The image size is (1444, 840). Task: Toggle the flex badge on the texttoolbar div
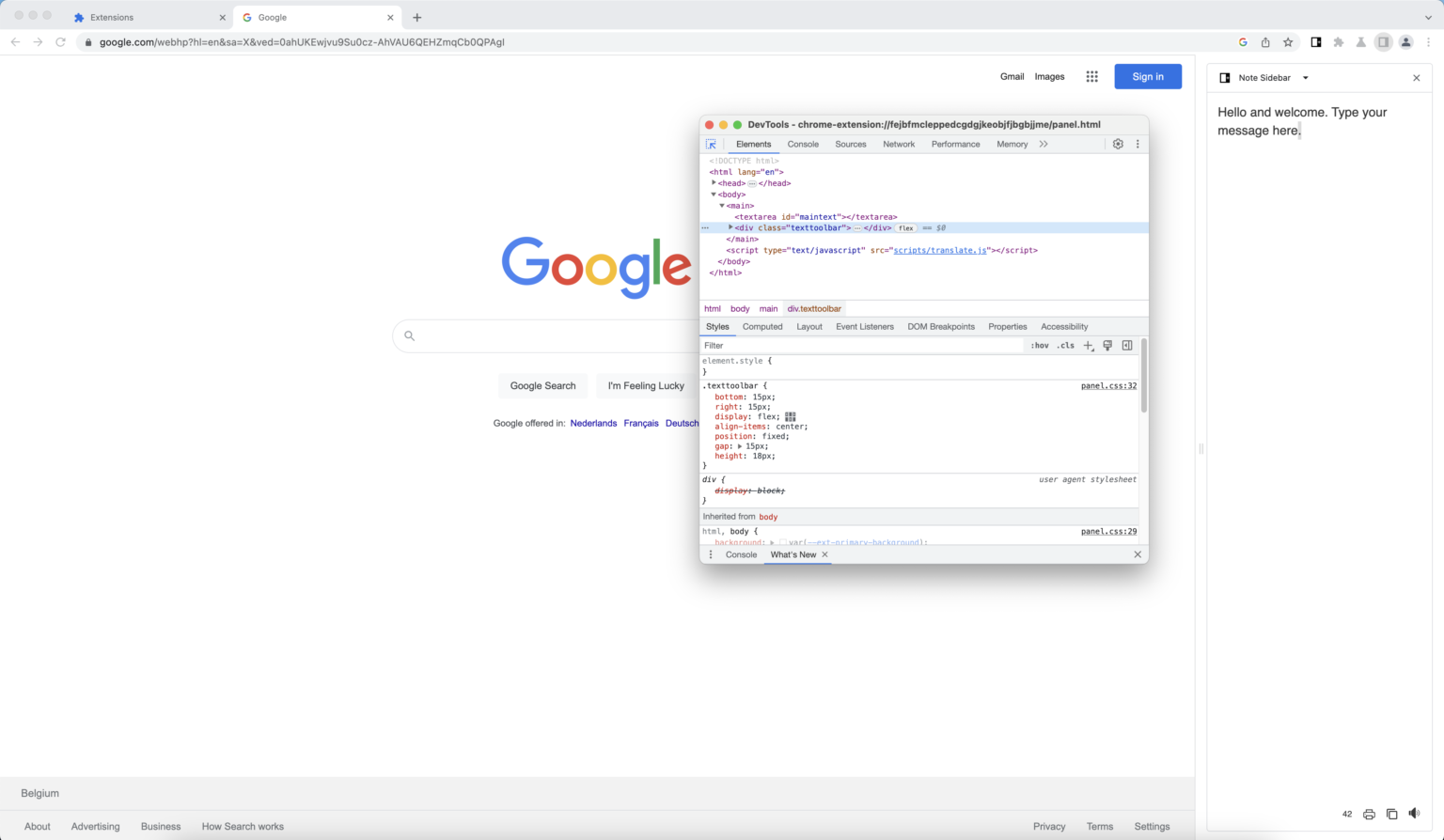click(906, 227)
